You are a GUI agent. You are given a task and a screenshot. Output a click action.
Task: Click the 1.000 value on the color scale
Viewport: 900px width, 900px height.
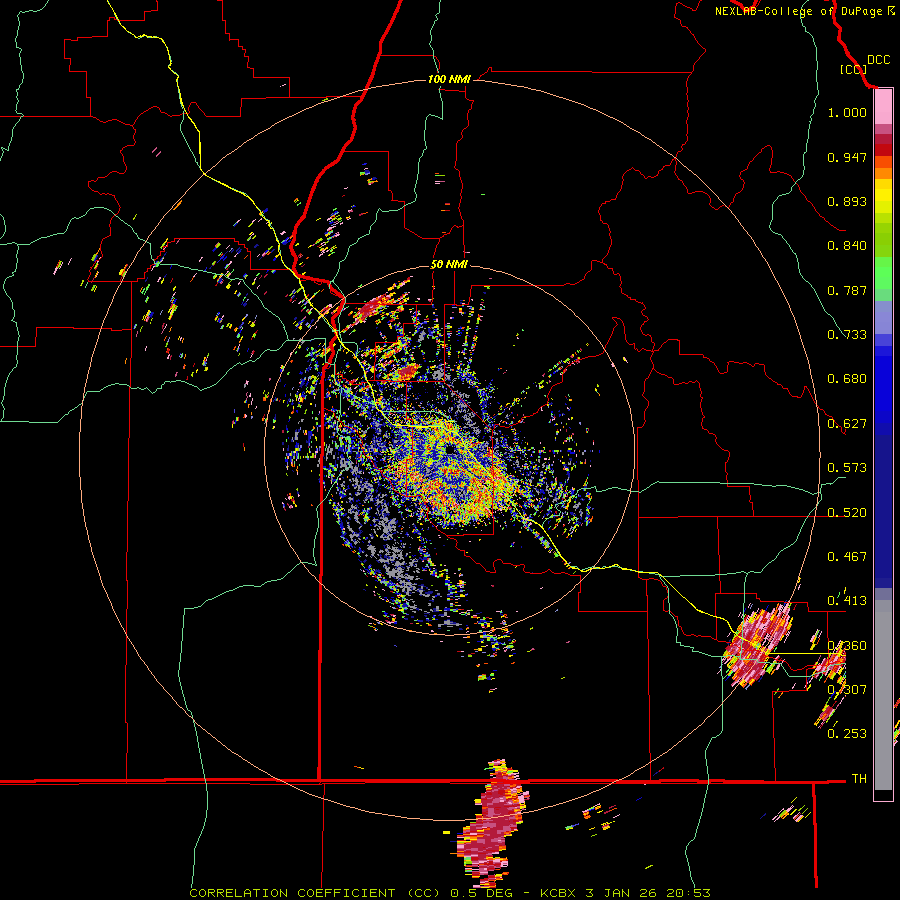coord(847,112)
